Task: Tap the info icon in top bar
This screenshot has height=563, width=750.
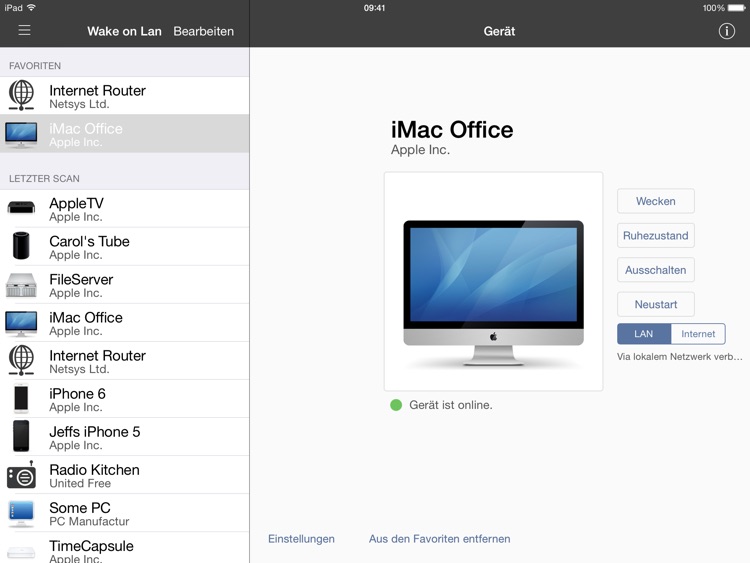Action: click(x=727, y=31)
